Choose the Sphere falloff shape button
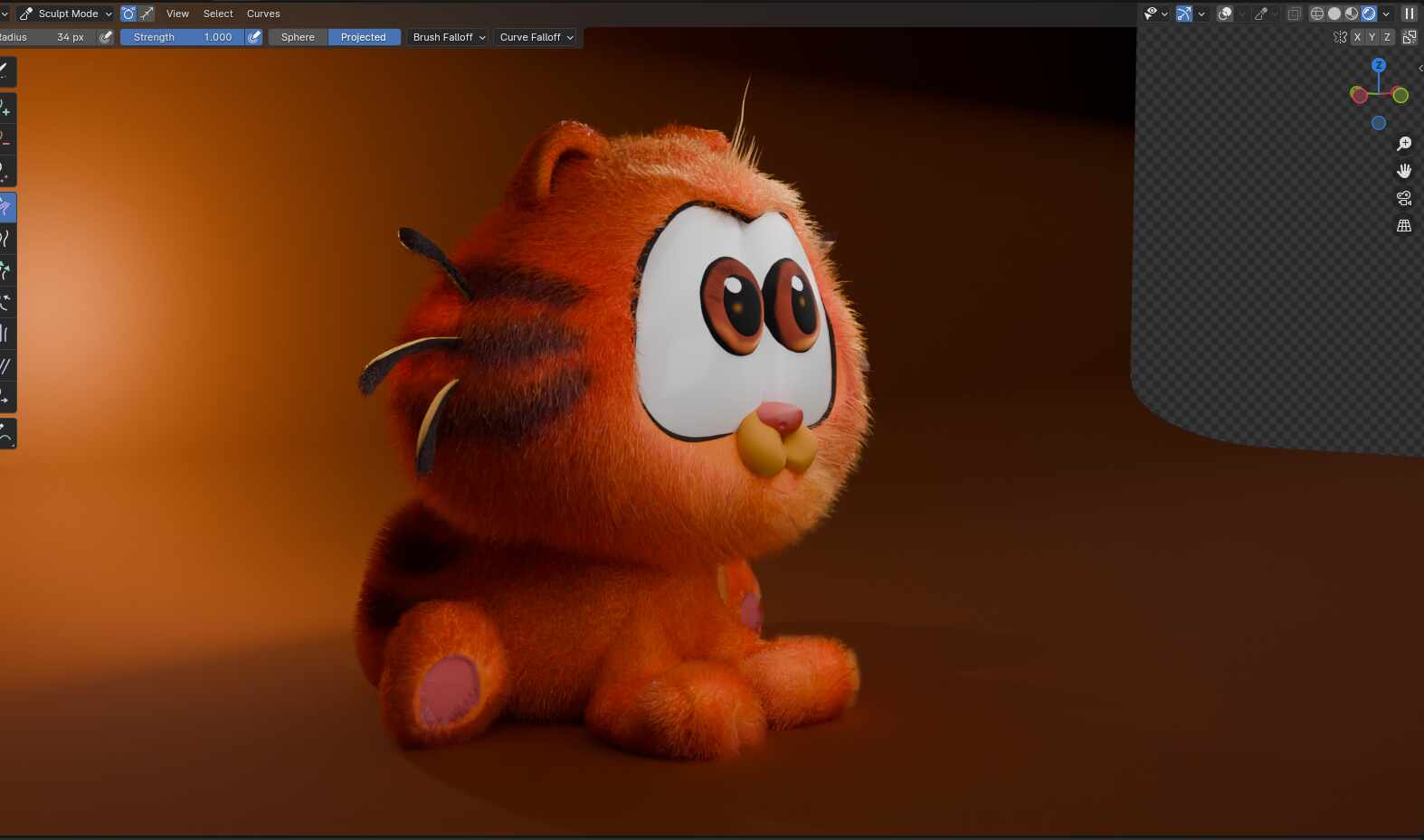 click(298, 37)
